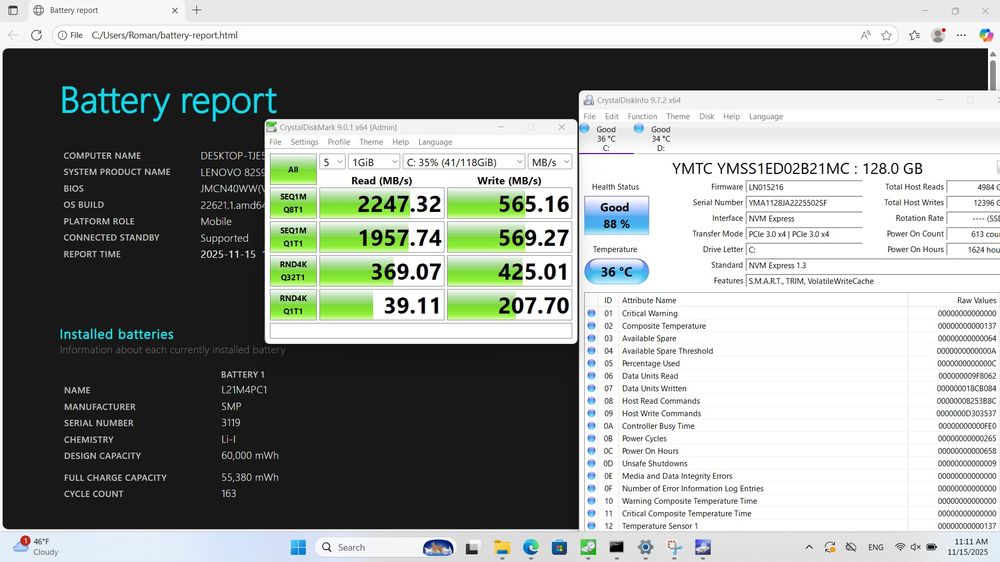
Task: Open Microsoft Store from taskbar
Action: point(559,547)
